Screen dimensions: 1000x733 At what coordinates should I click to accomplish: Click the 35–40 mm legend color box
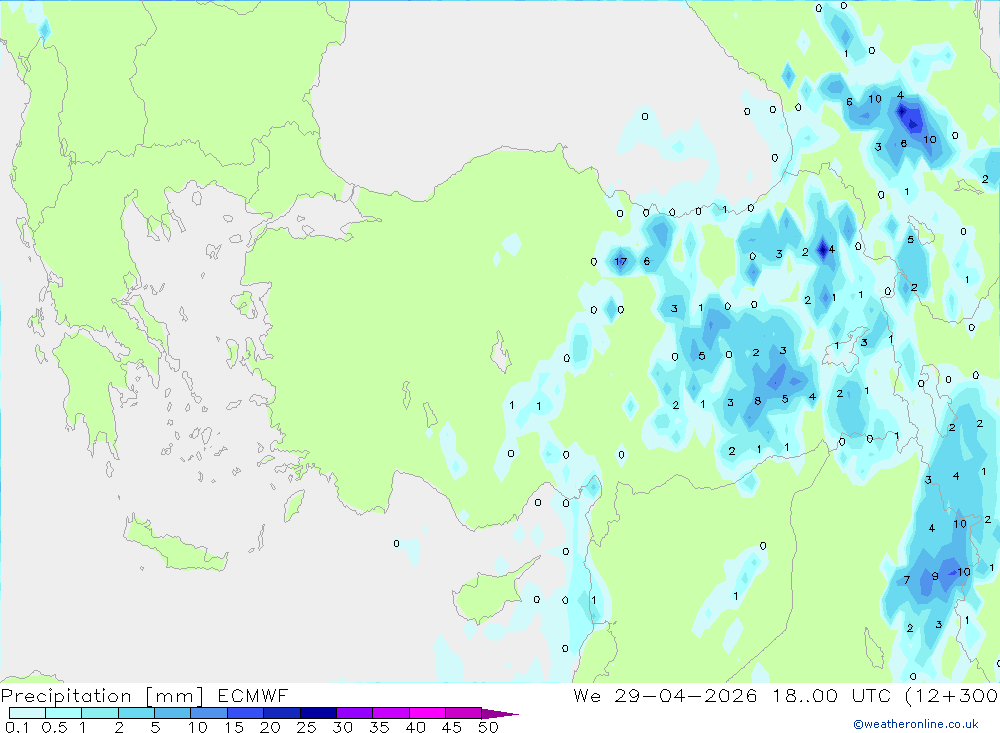pos(391,713)
